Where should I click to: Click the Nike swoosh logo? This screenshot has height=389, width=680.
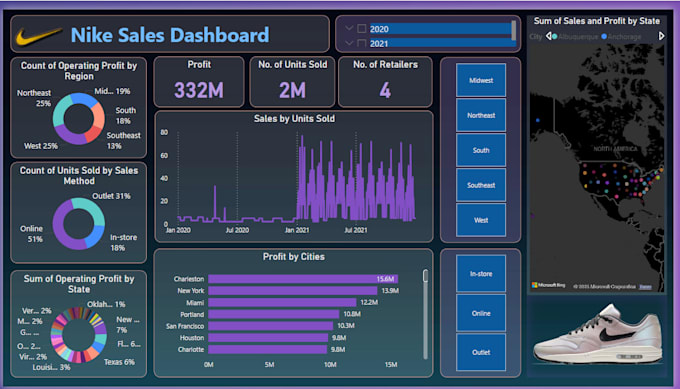coord(38,36)
